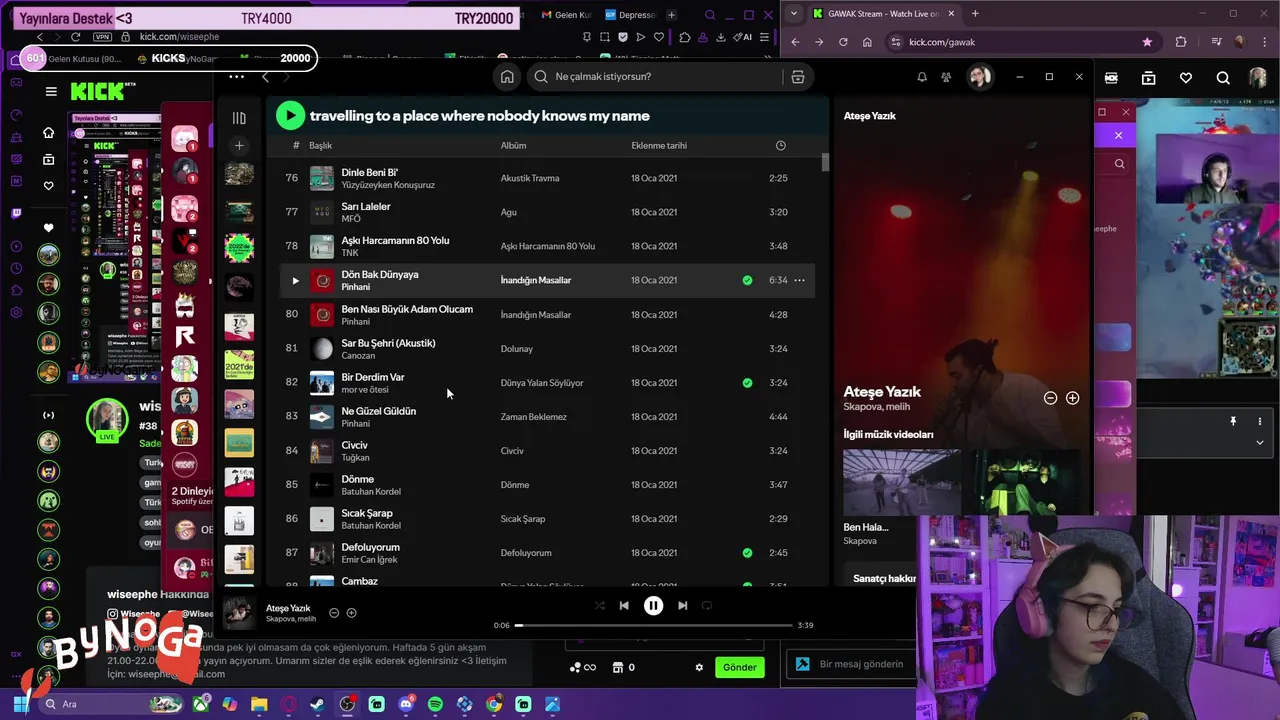Image resolution: width=1280 pixels, height=720 pixels.
Task: Go back in Spotify navigation
Action: 265,77
